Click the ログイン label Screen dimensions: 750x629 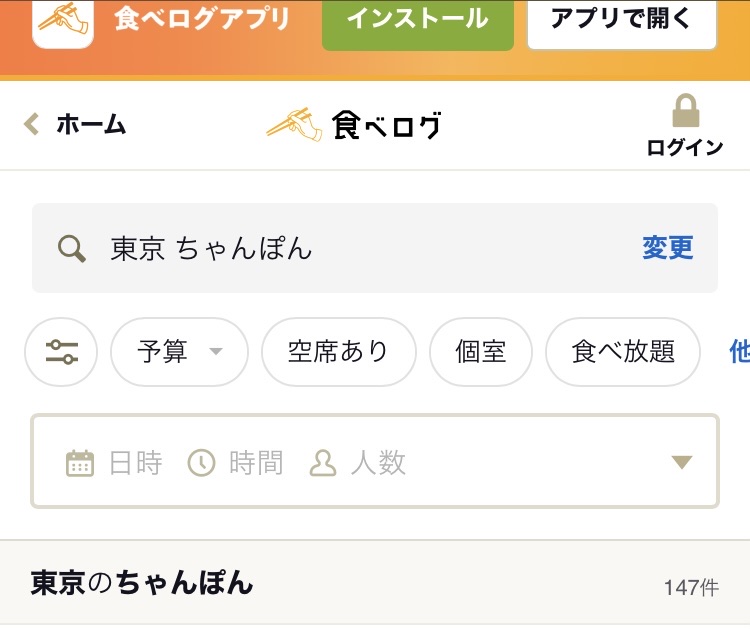click(685, 147)
